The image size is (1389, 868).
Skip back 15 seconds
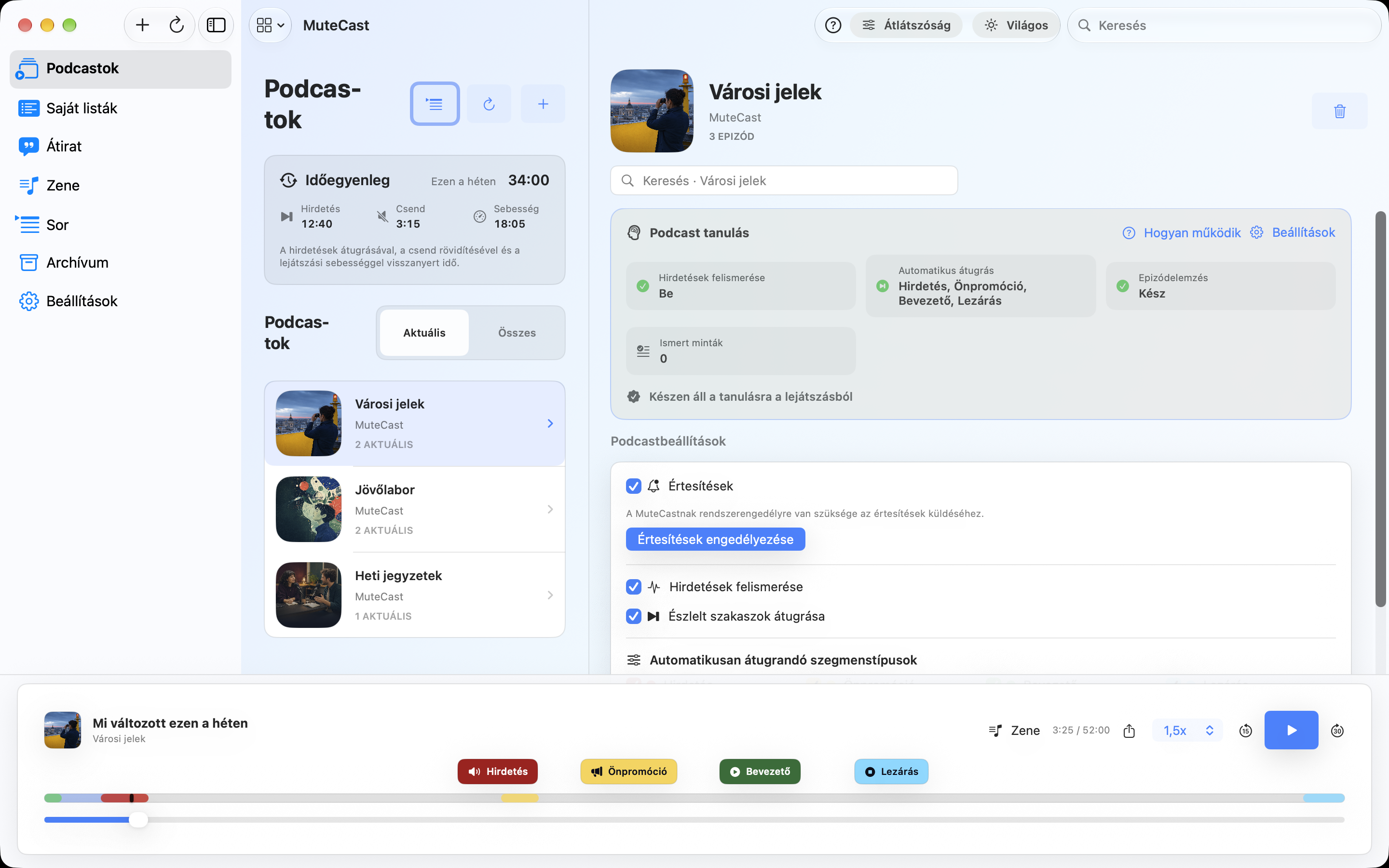(1245, 730)
